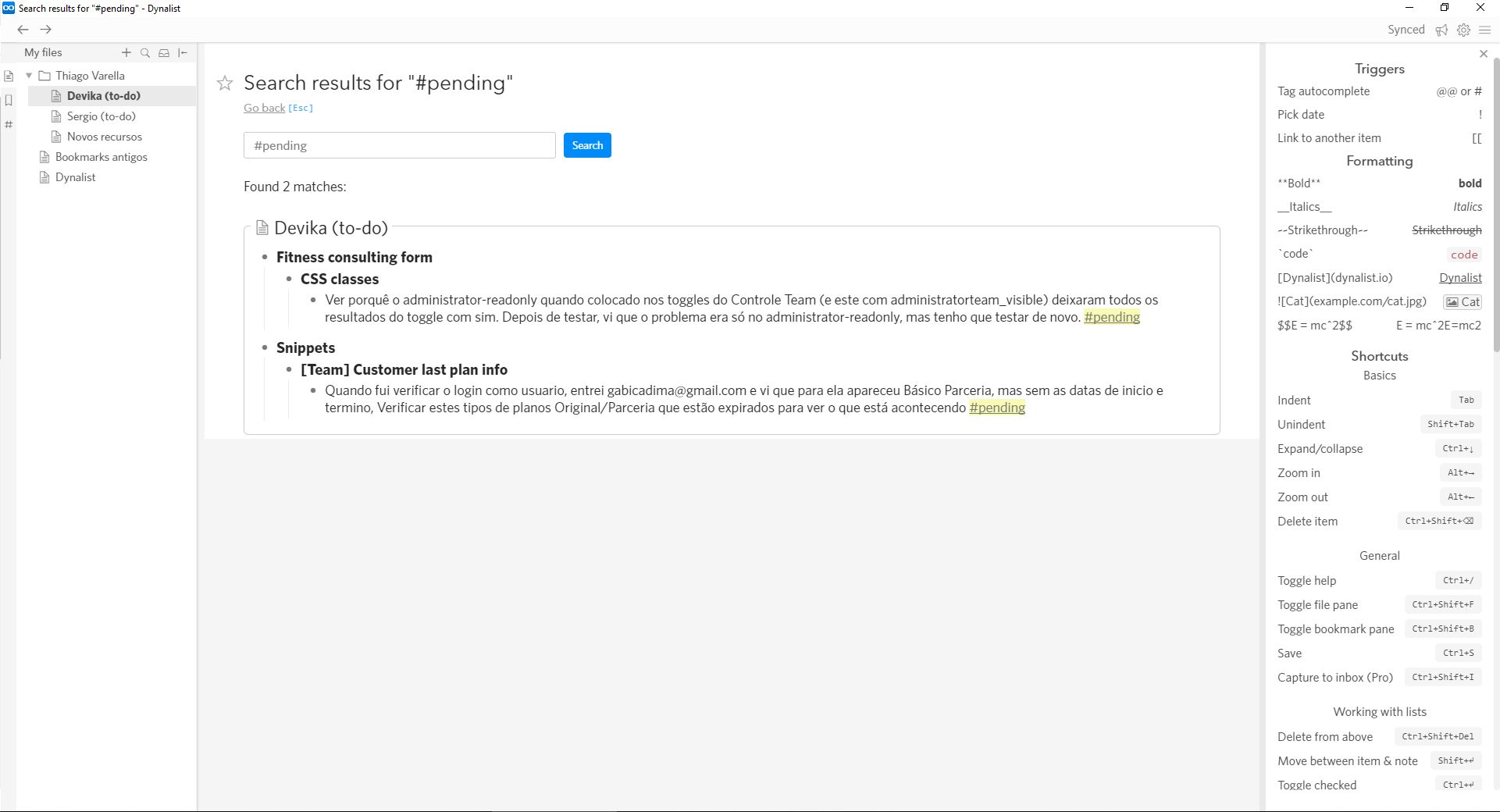
Task: Open the hamburger main menu
Action: (x=1485, y=30)
